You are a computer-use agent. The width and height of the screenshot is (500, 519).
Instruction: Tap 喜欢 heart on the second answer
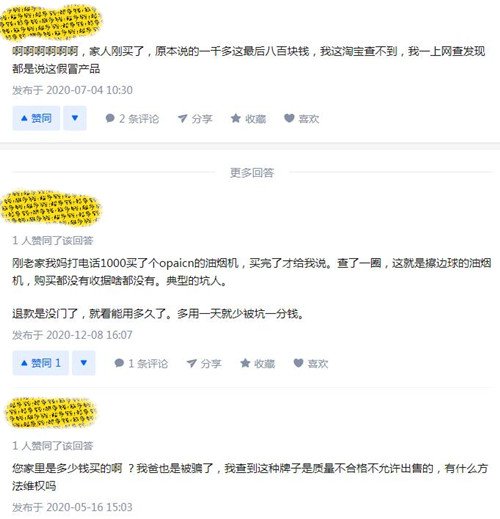click(311, 363)
